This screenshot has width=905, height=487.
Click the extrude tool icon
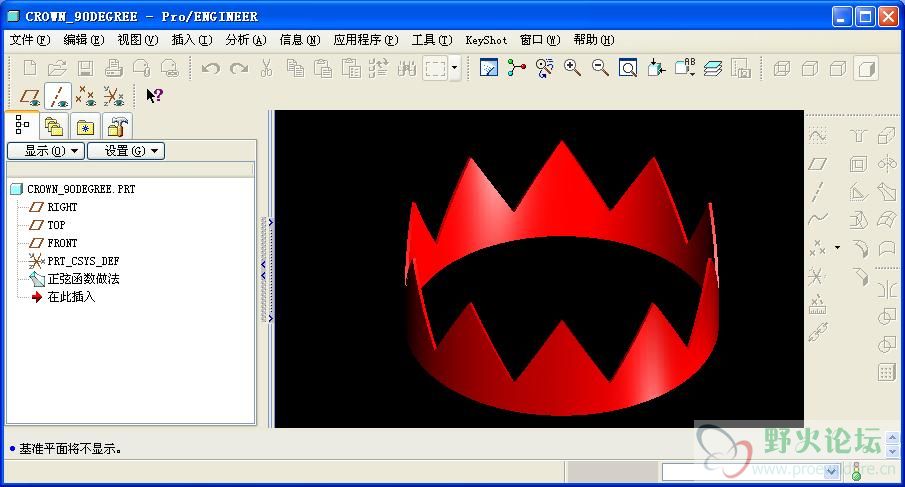(x=887, y=136)
